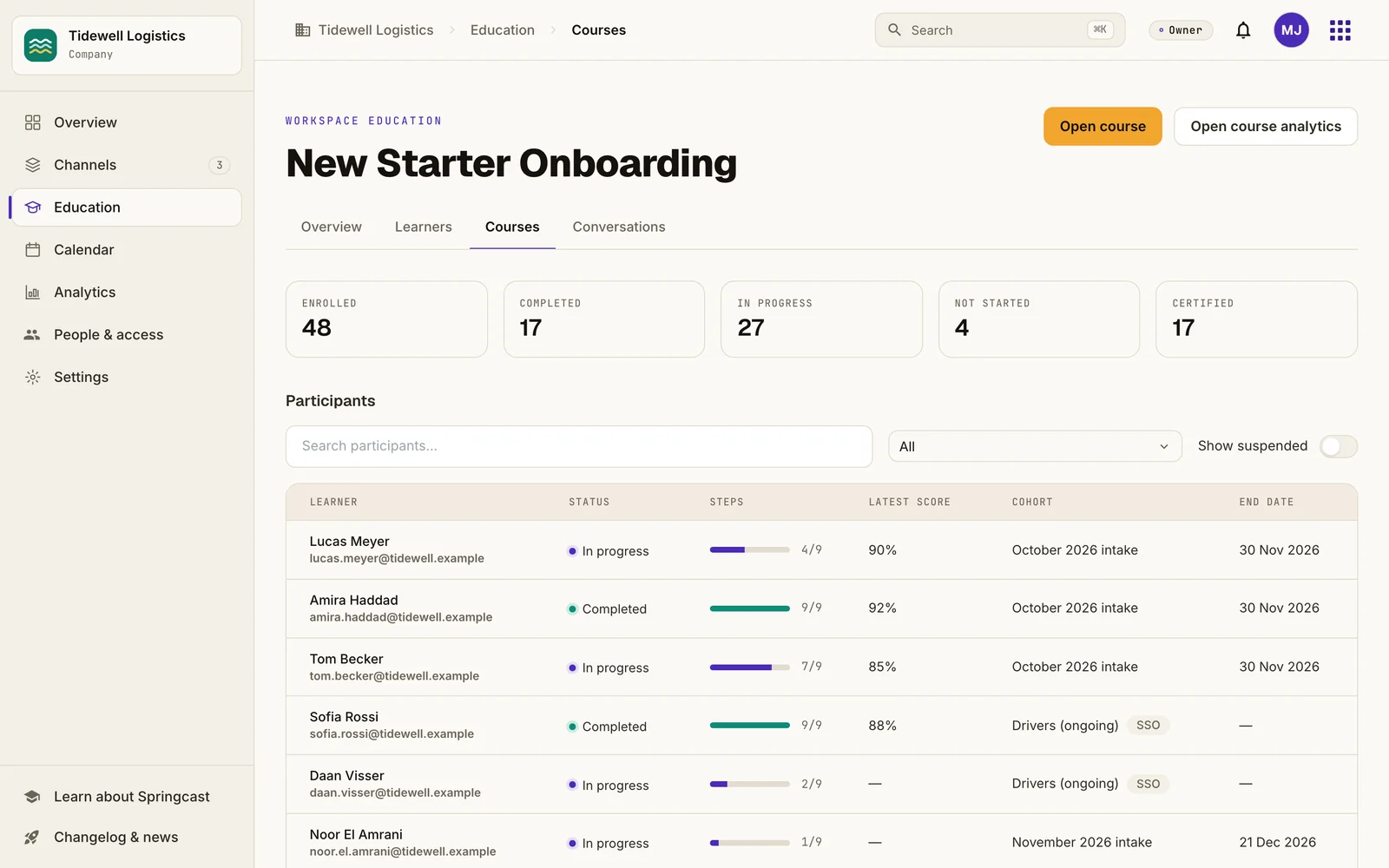Expand the Tidewell Logistics company switcher
Image resolution: width=1389 pixels, height=868 pixels.
click(x=127, y=45)
